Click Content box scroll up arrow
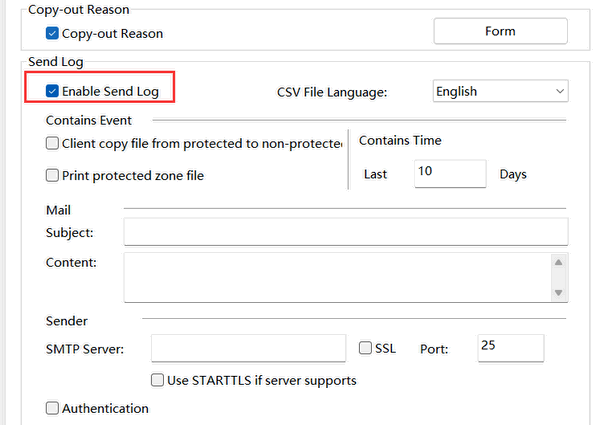Viewport: 600px width, 425px height. [558, 262]
